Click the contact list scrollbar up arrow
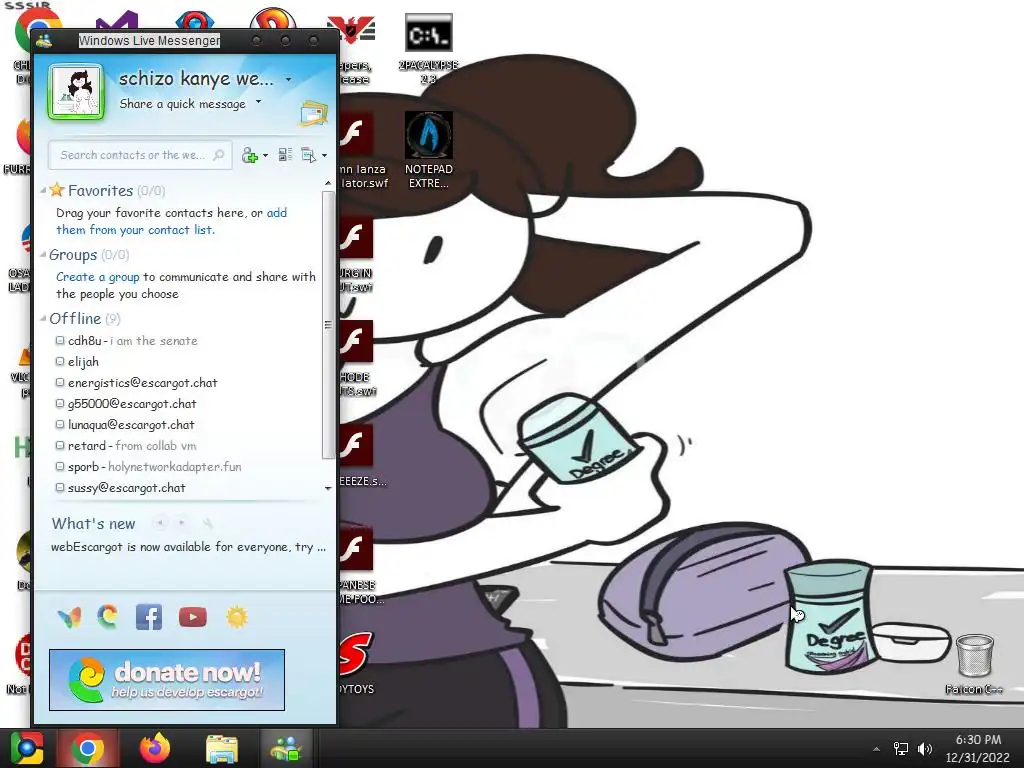The width and height of the screenshot is (1024, 768). click(328, 184)
